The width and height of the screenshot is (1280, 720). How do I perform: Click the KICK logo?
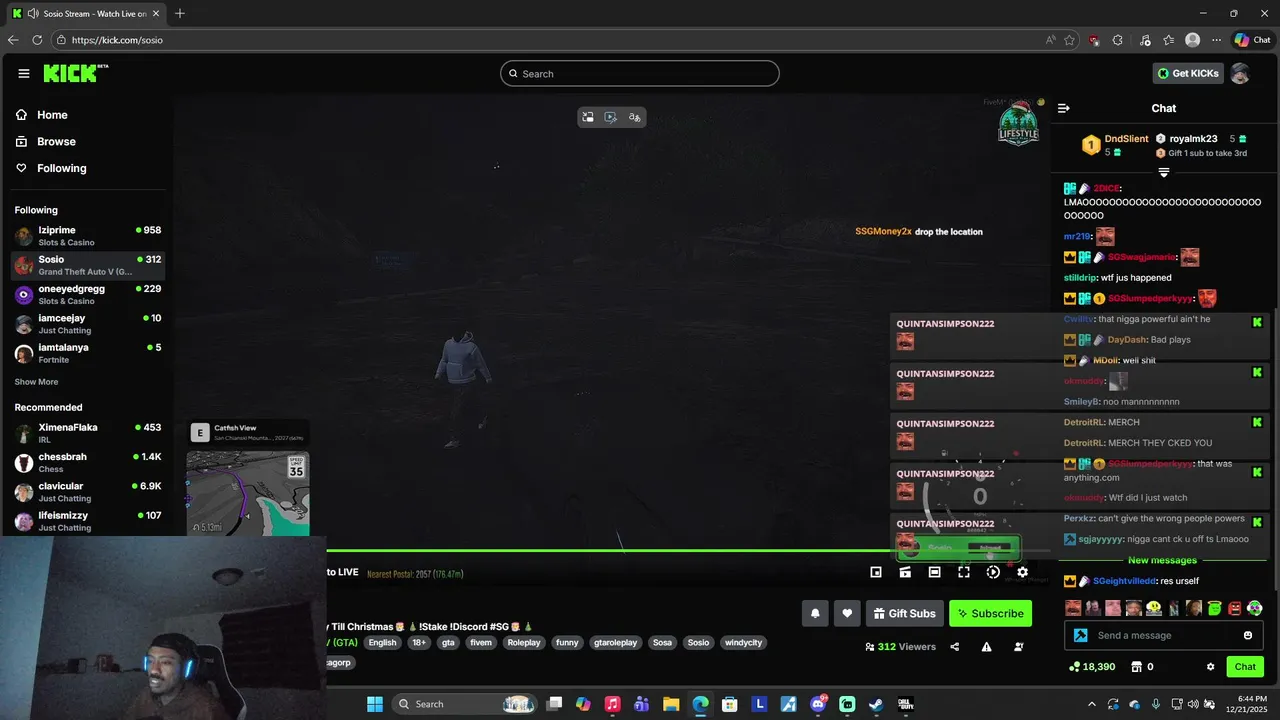pyautogui.click(x=75, y=73)
